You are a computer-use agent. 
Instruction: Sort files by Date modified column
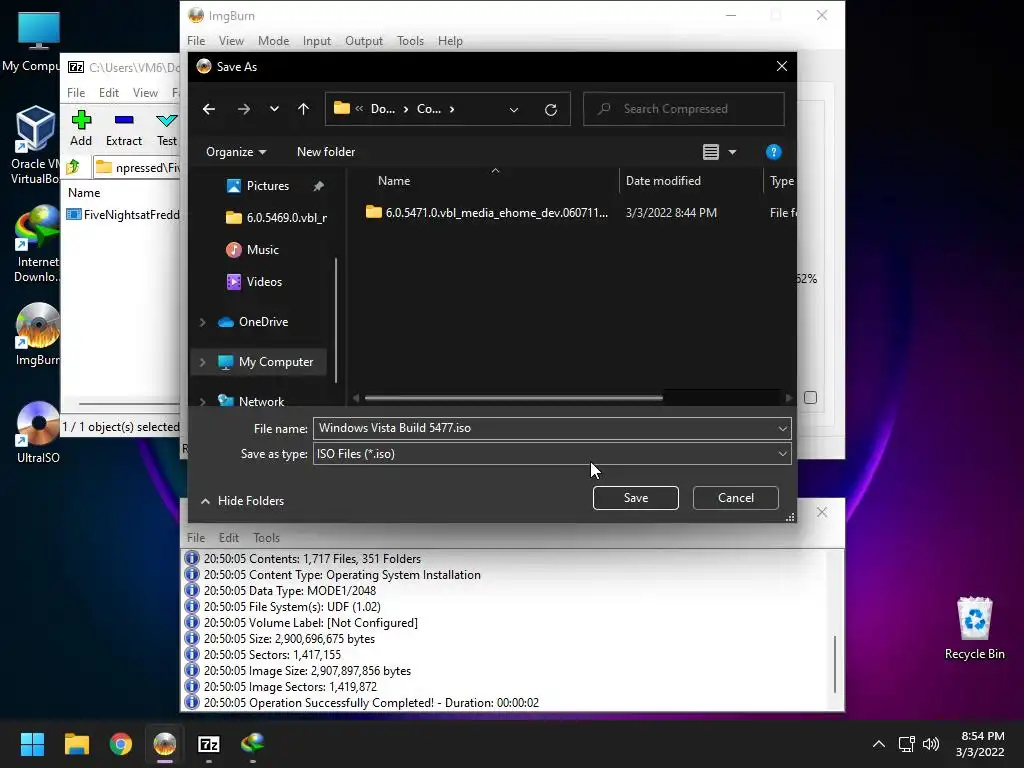point(663,181)
